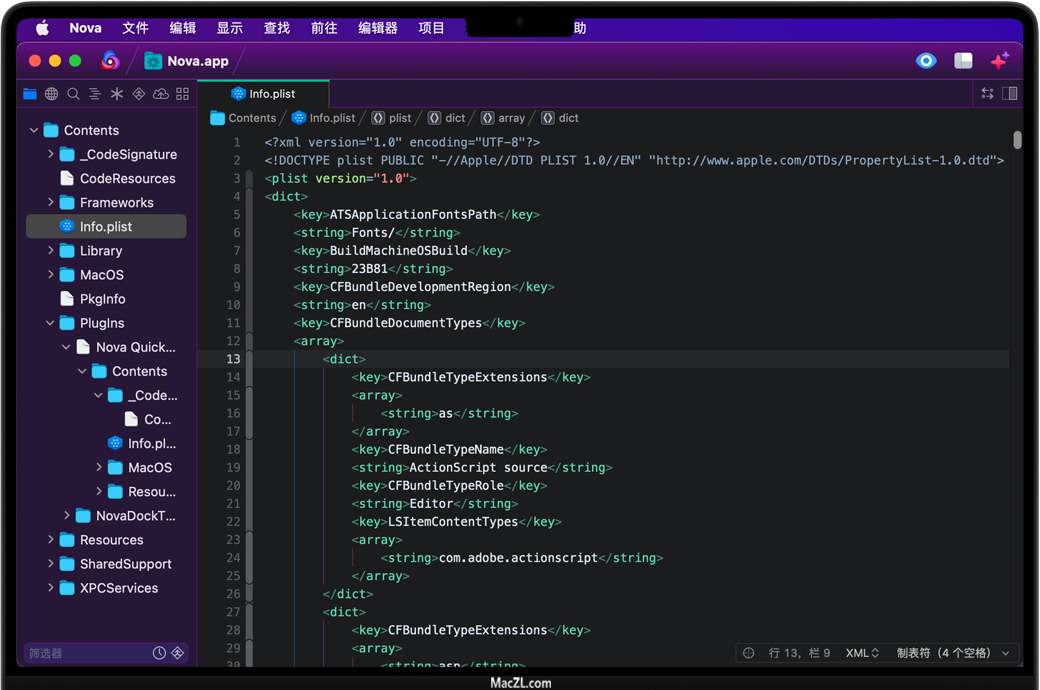Open the Remote servers globe sidebar
Image resolution: width=1040 pixels, height=690 pixels.
point(52,94)
